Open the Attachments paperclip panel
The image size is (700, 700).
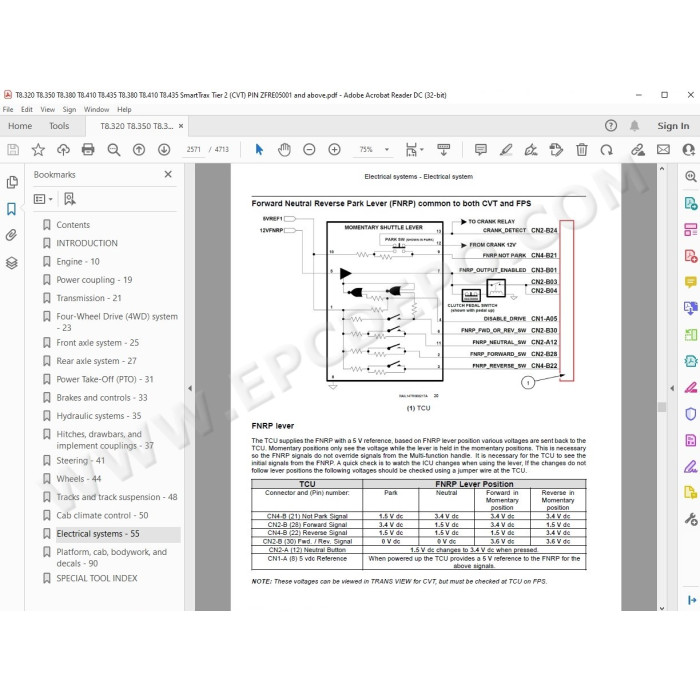point(12,235)
